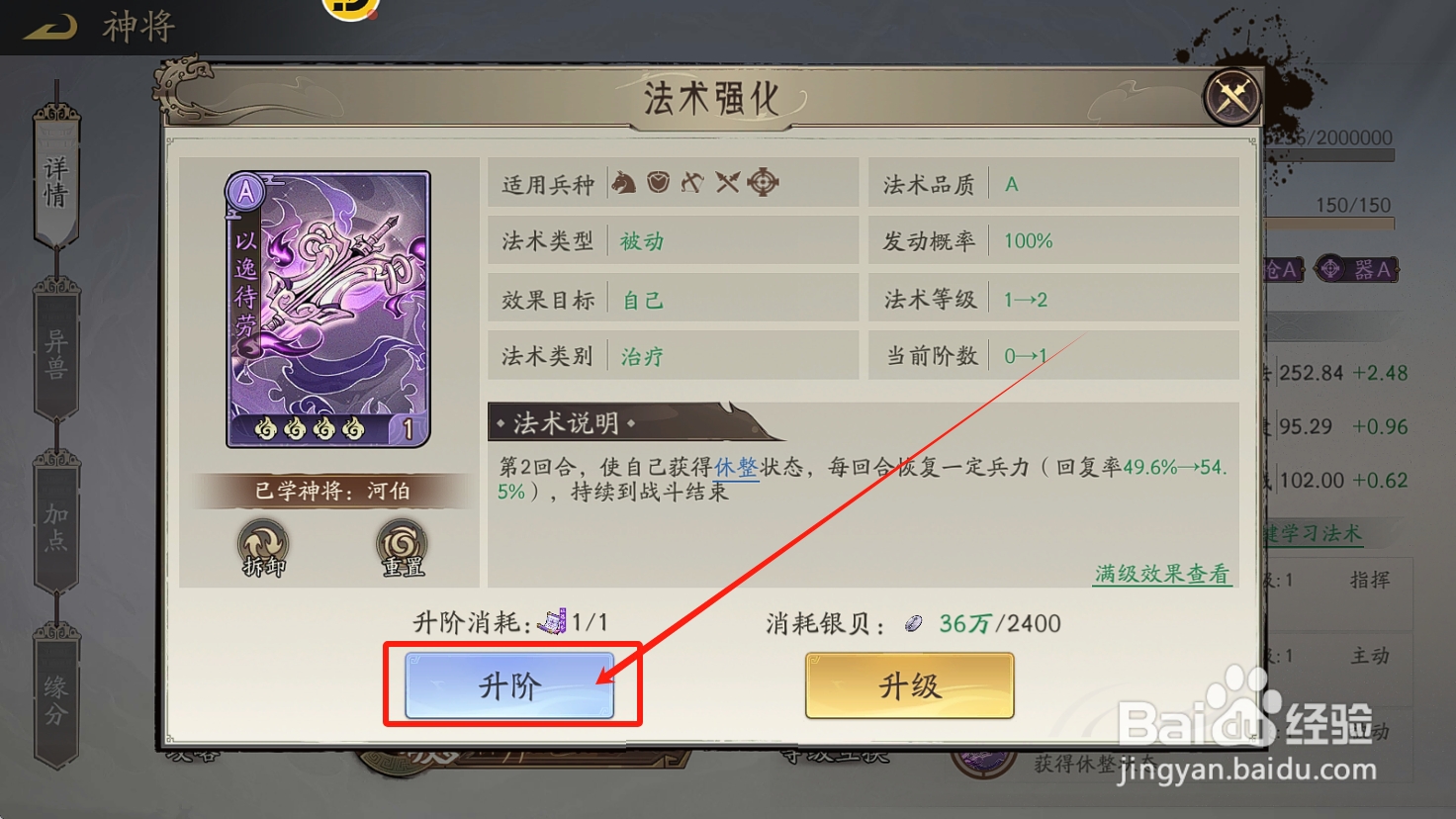
Task: Open the 详情 side tab
Action: tap(56, 182)
